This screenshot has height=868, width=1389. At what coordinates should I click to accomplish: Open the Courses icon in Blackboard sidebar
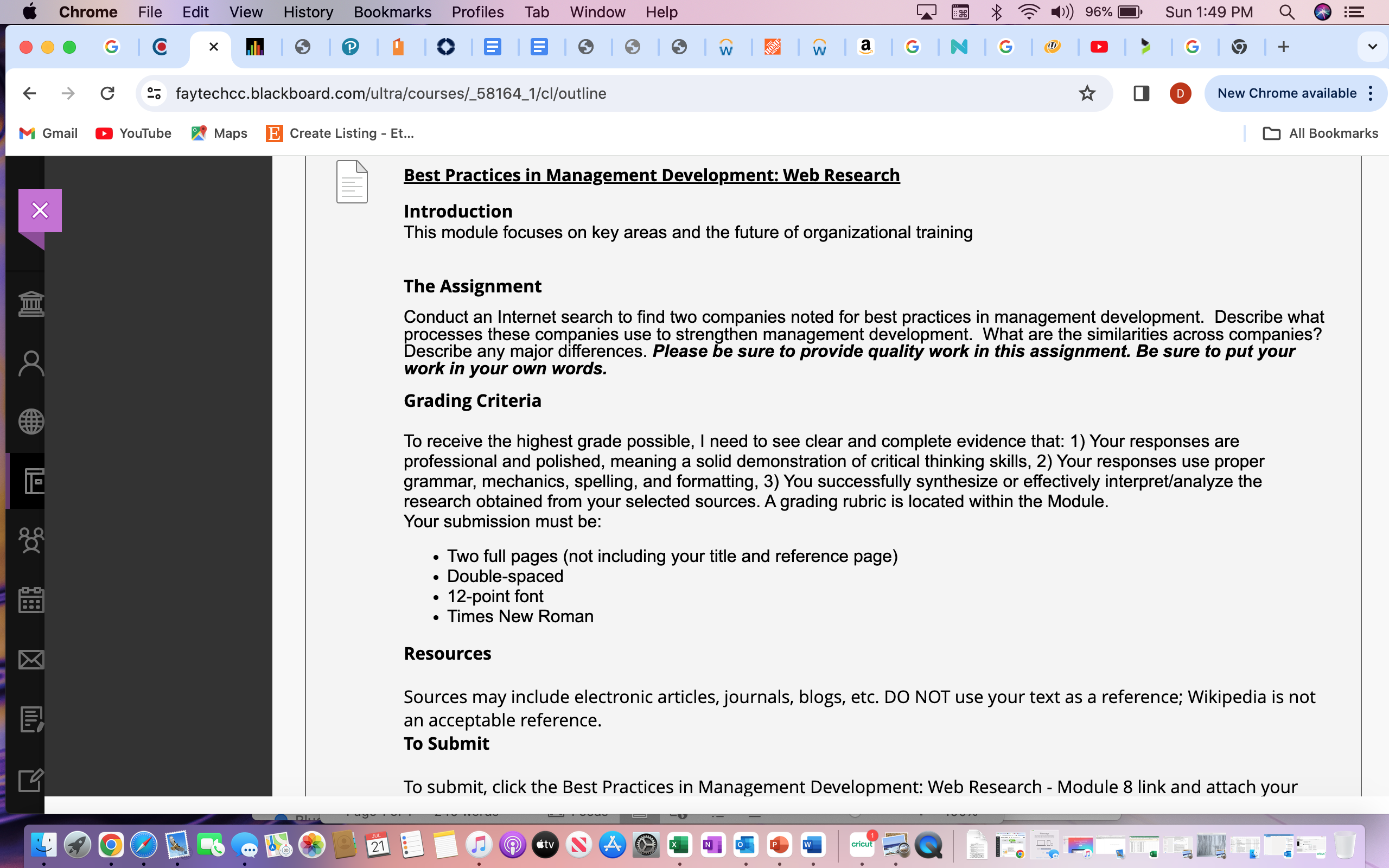33,481
